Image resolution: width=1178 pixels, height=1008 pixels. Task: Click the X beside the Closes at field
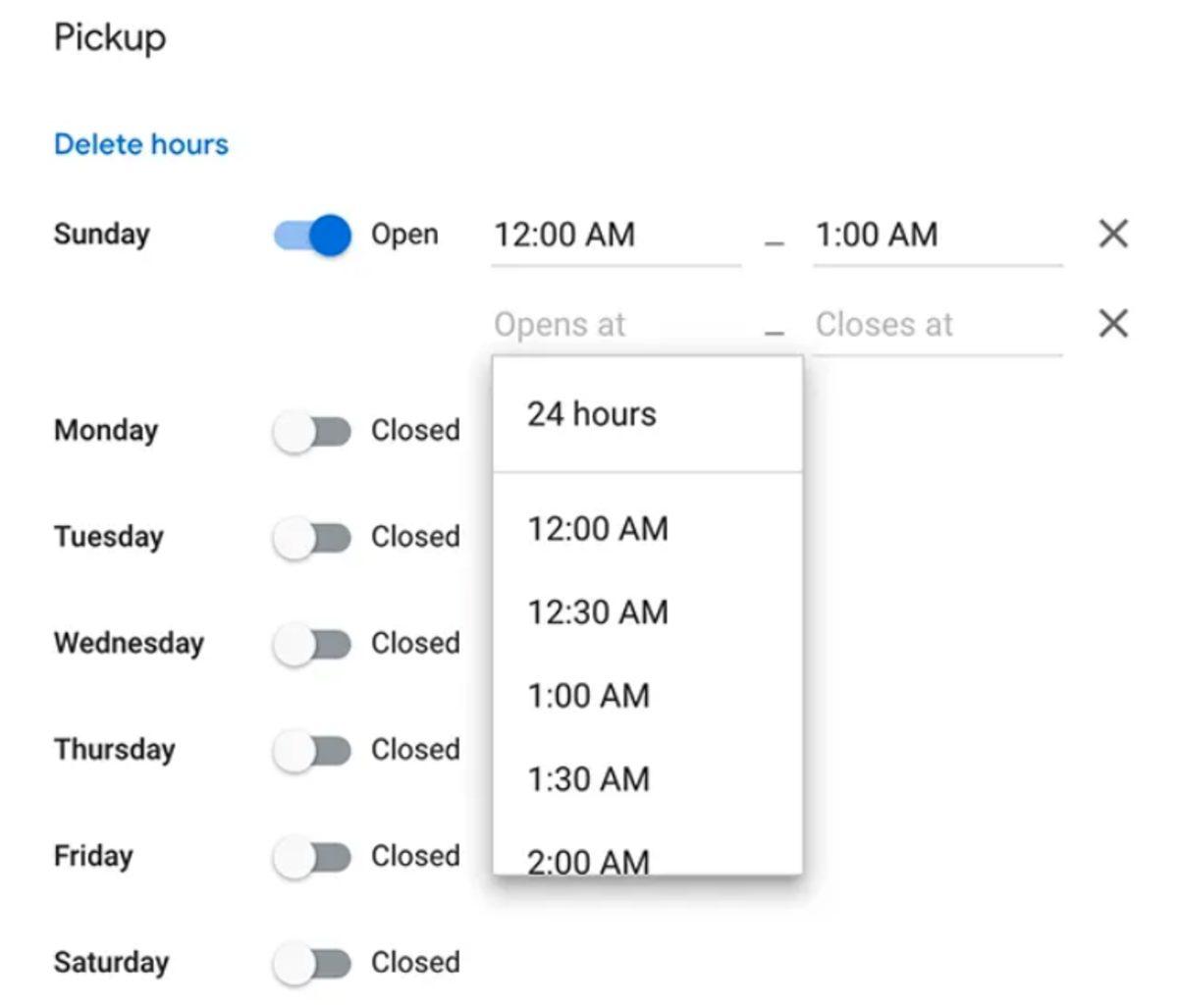1113,323
